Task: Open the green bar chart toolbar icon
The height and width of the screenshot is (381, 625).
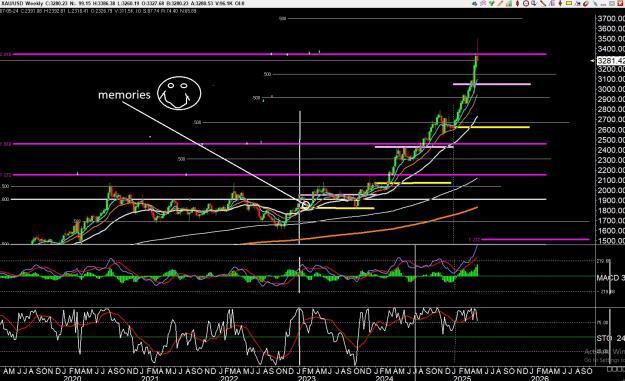Action: pos(509,3)
